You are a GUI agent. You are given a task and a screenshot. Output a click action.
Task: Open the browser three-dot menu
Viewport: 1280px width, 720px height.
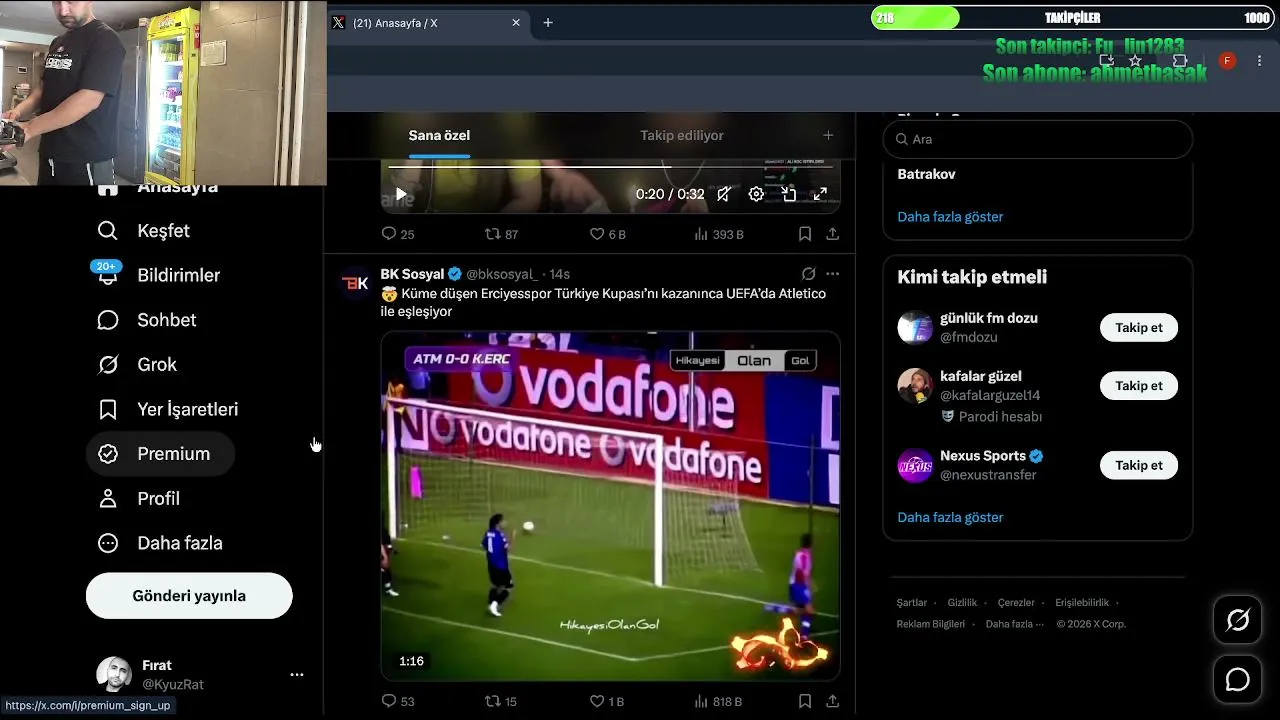coord(1259,61)
